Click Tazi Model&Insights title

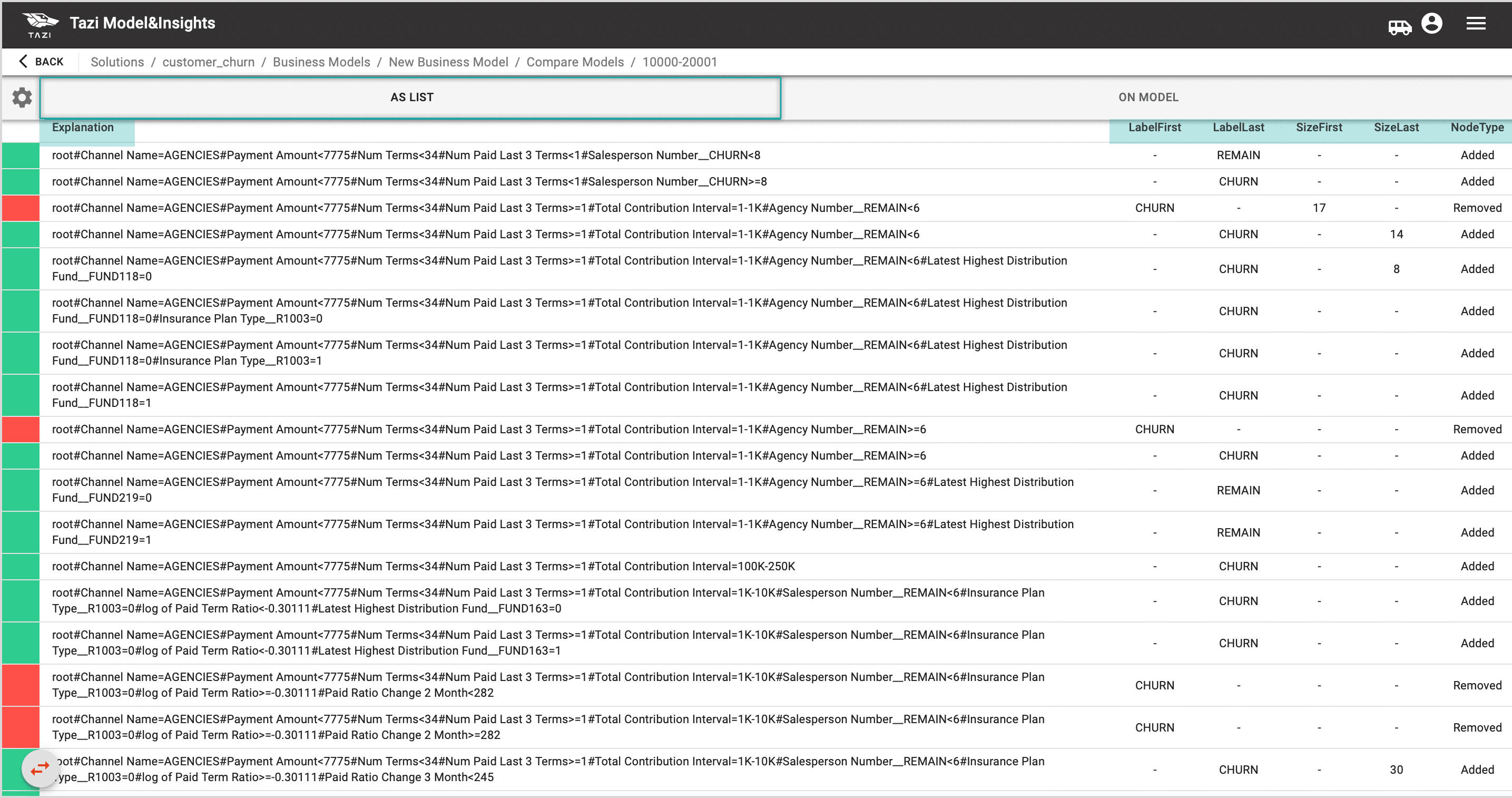[143, 23]
